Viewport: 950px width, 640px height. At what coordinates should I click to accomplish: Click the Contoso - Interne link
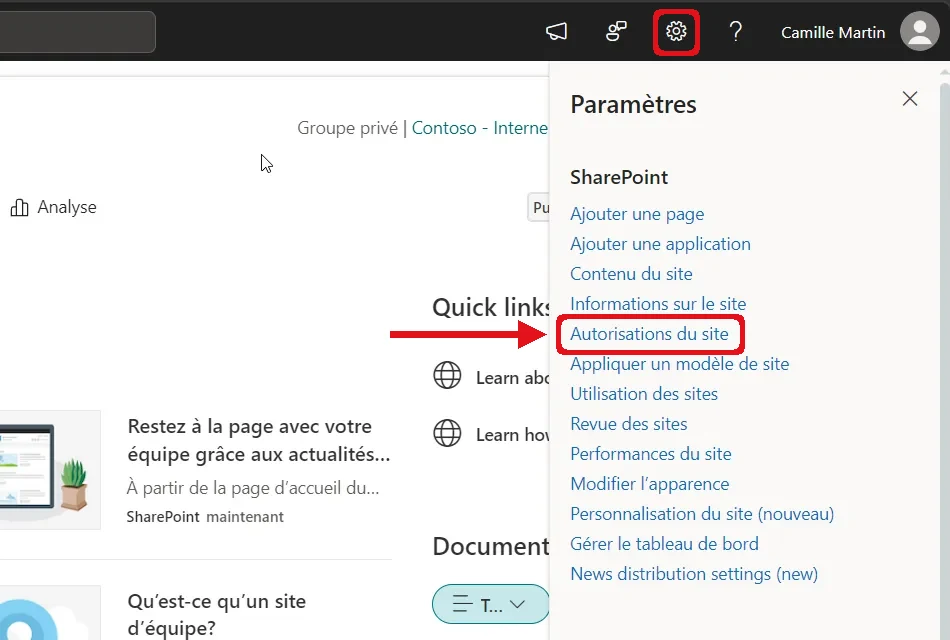(x=479, y=128)
